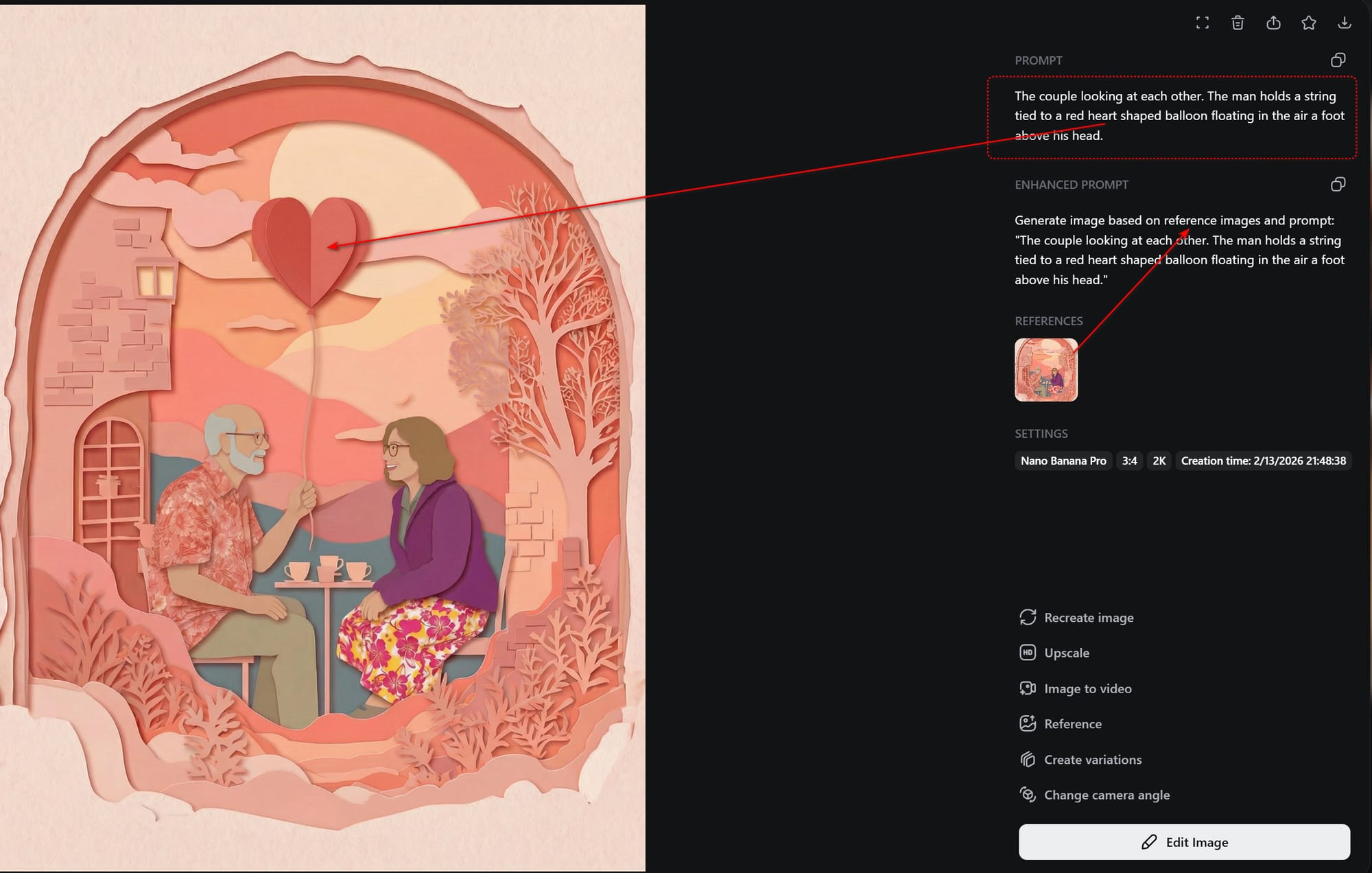Click the star favorite icon
Image resolution: width=1372 pixels, height=873 pixels.
click(1309, 23)
